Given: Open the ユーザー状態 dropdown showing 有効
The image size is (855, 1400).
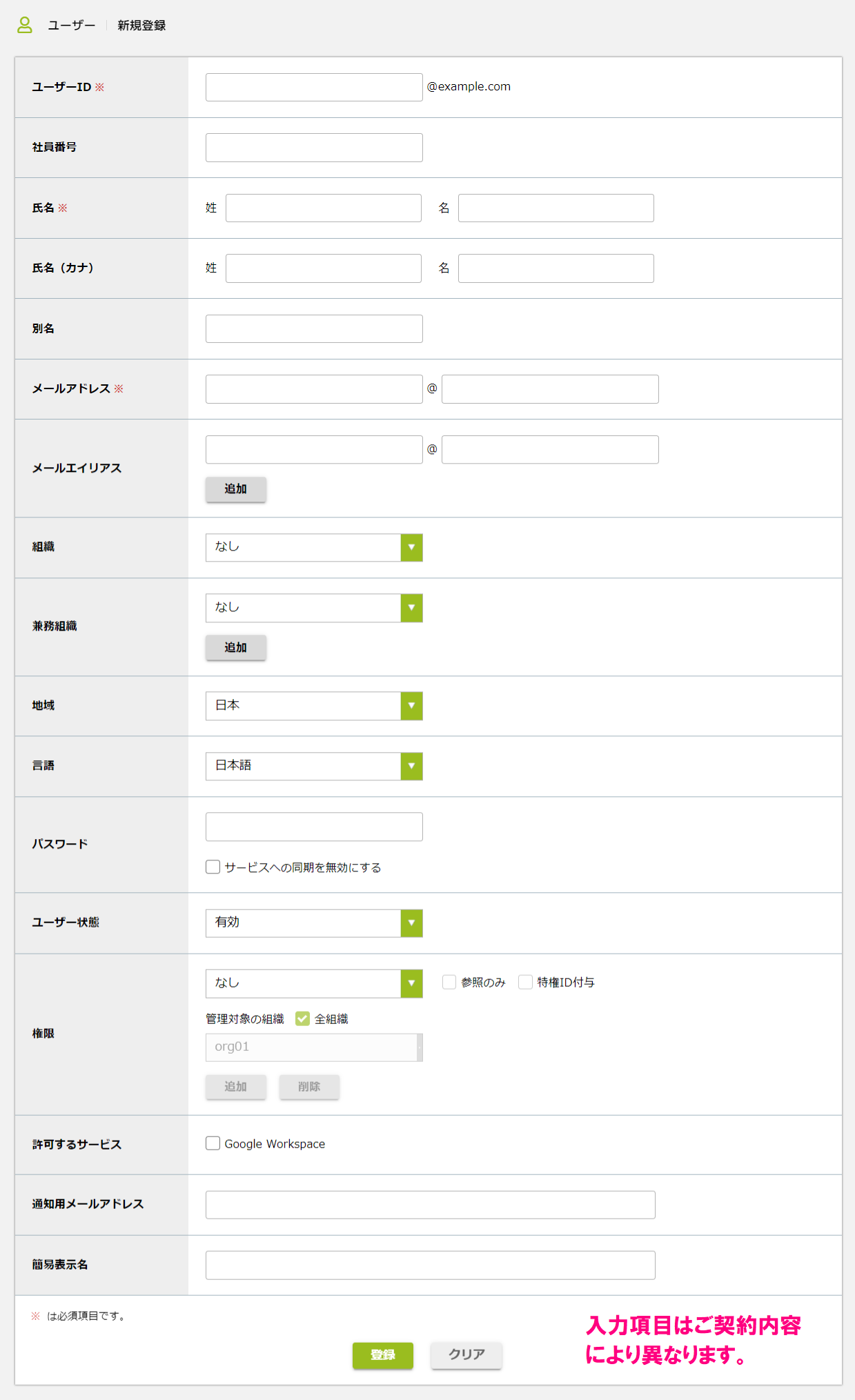Looking at the screenshot, I should click(314, 923).
